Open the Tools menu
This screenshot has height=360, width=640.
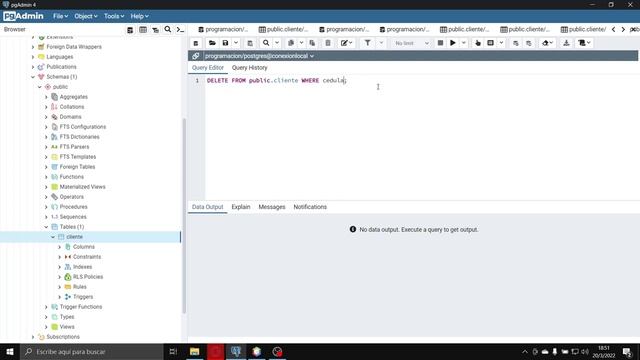tap(114, 16)
